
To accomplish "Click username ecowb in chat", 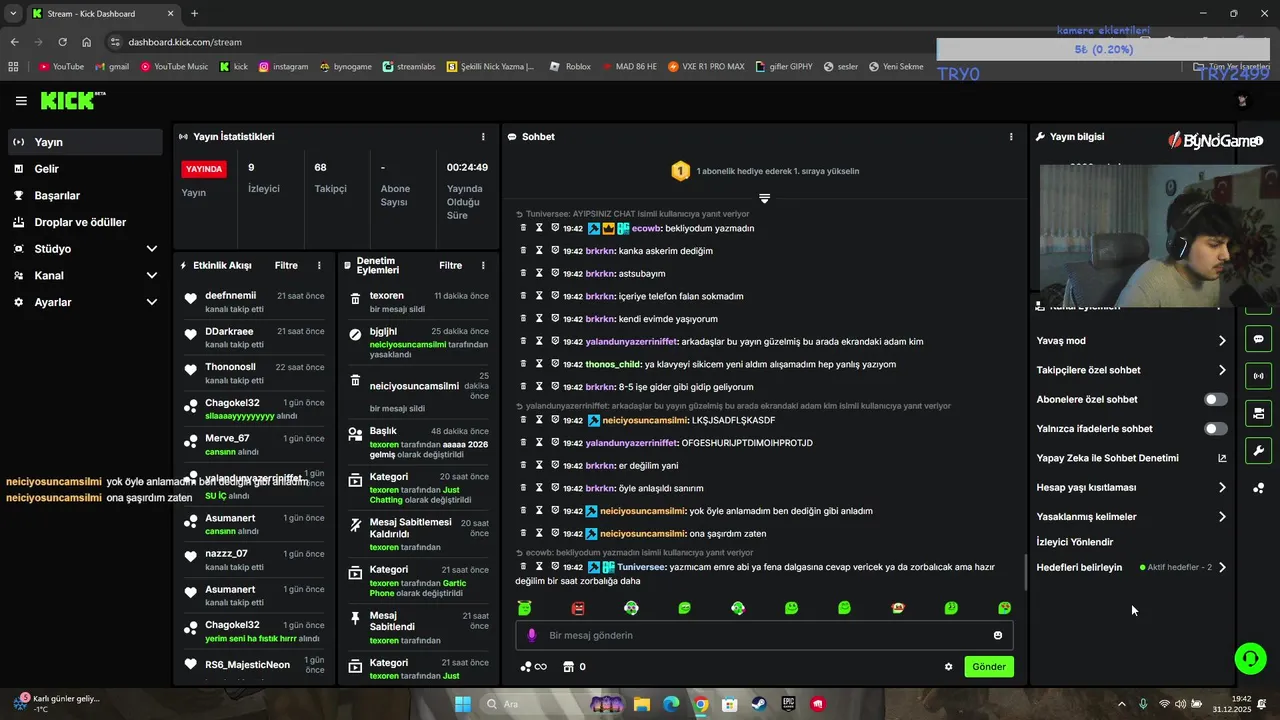I will [x=646, y=229].
